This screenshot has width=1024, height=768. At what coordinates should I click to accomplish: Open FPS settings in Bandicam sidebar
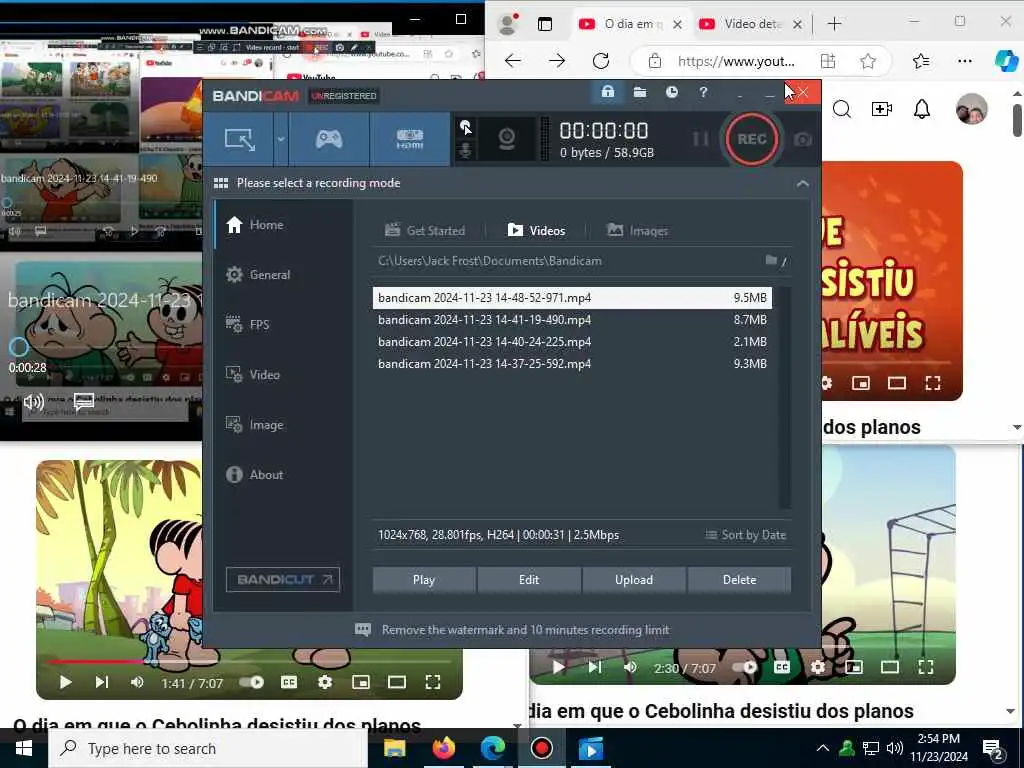pos(283,325)
